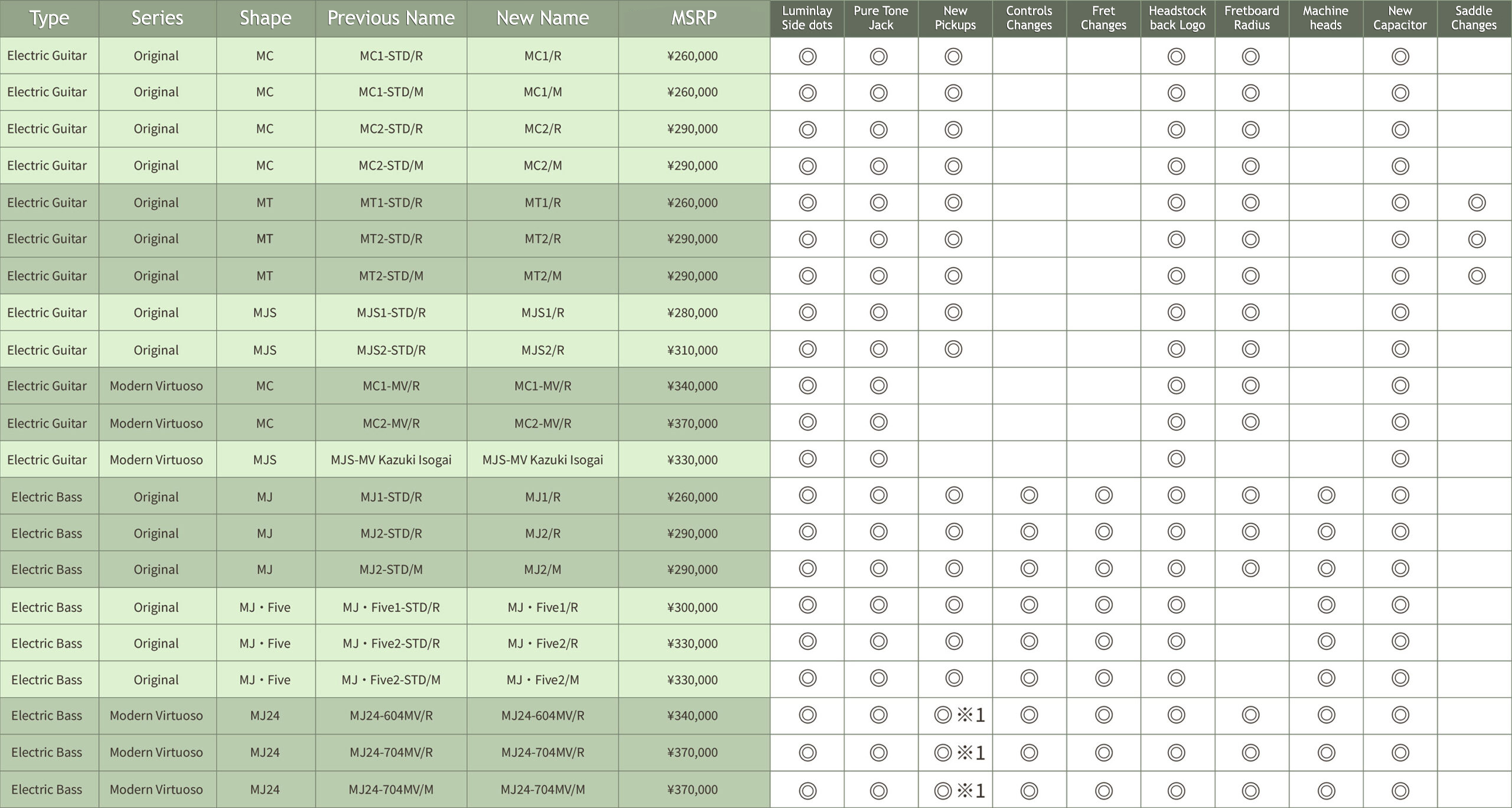
Task: Click the New Name column header
Action: coord(542,18)
